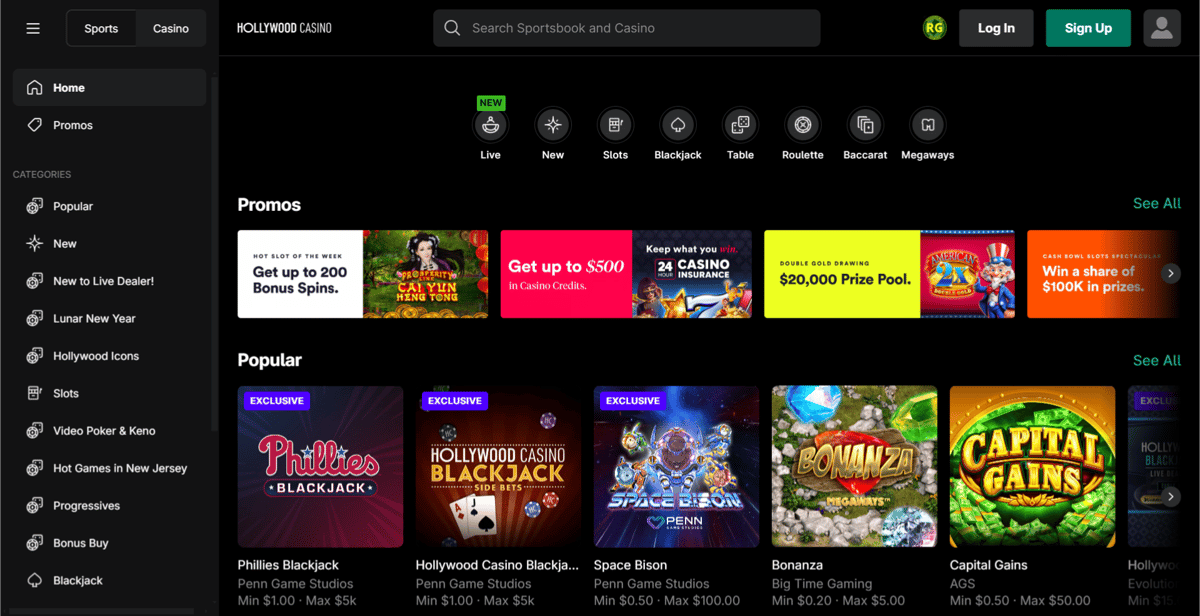The width and height of the screenshot is (1200, 616).
Task: Click the search magnifier icon
Action: click(452, 28)
